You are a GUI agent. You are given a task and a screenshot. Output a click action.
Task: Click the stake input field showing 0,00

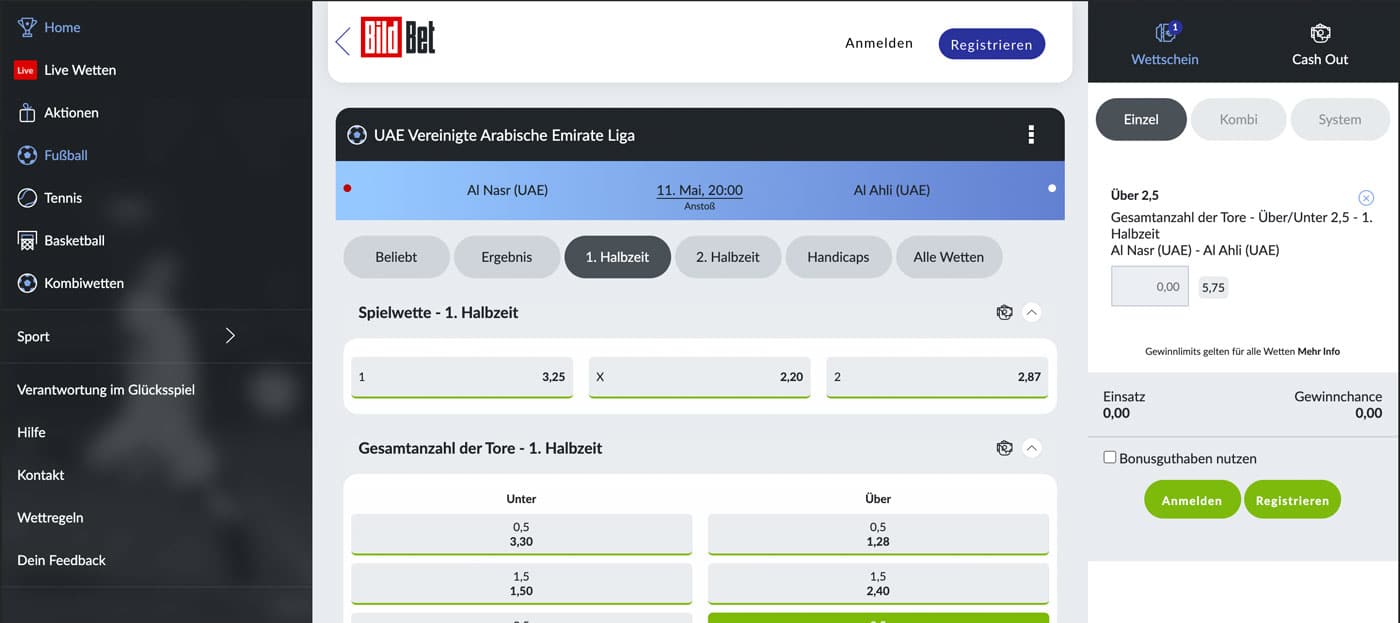(1150, 286)
